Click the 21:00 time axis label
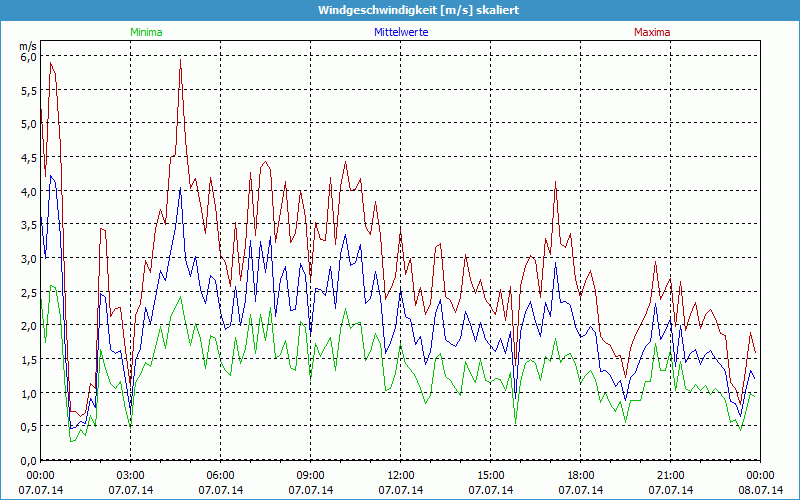Viewport: 800px width, 500px height. coord(670,476)
